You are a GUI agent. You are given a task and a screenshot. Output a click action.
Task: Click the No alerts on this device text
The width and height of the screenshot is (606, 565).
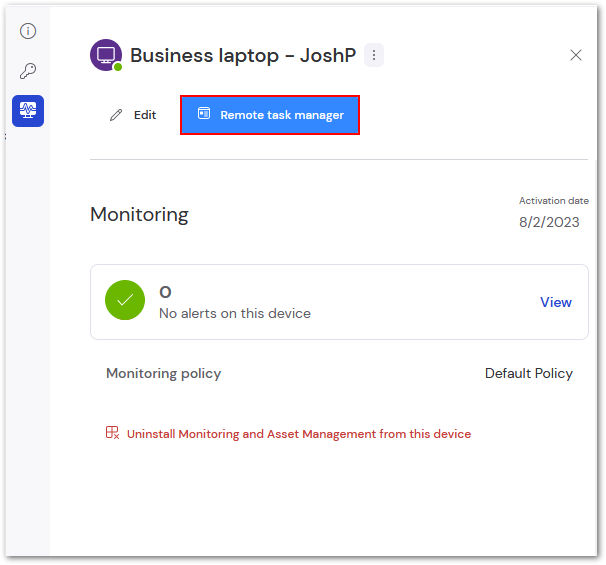[235, 313]
